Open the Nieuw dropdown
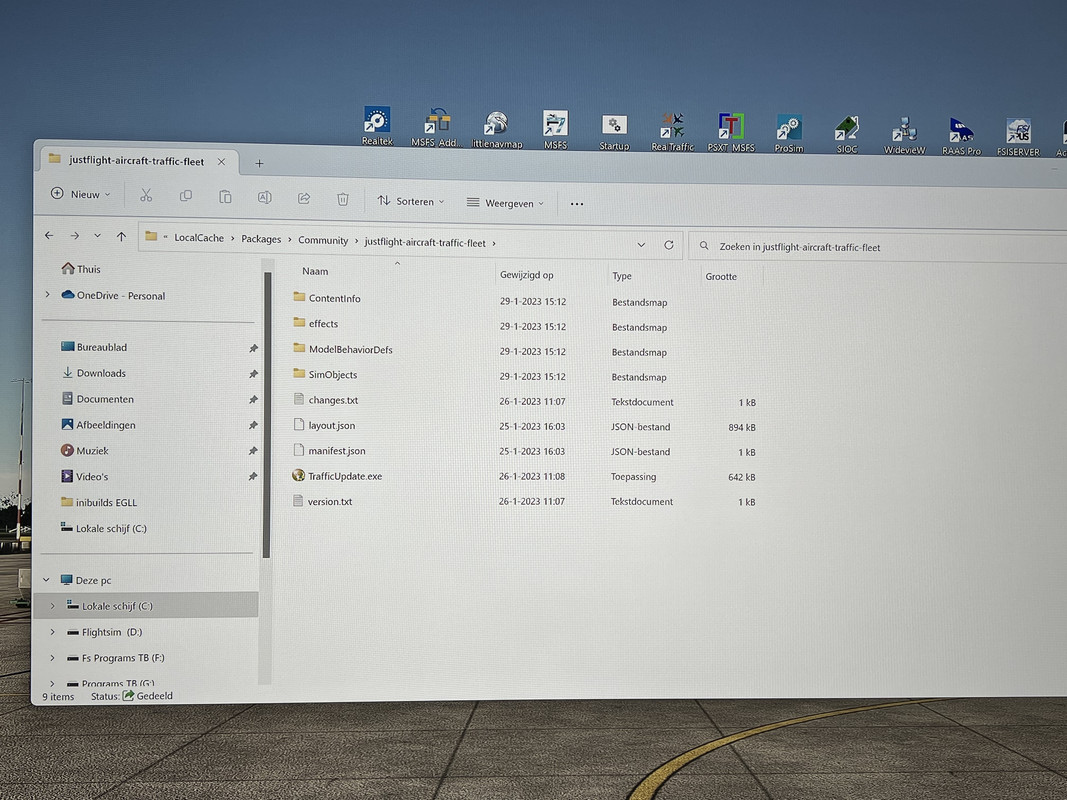The height and width of the screenshot is (800, 1067). [x=80, y=194]
